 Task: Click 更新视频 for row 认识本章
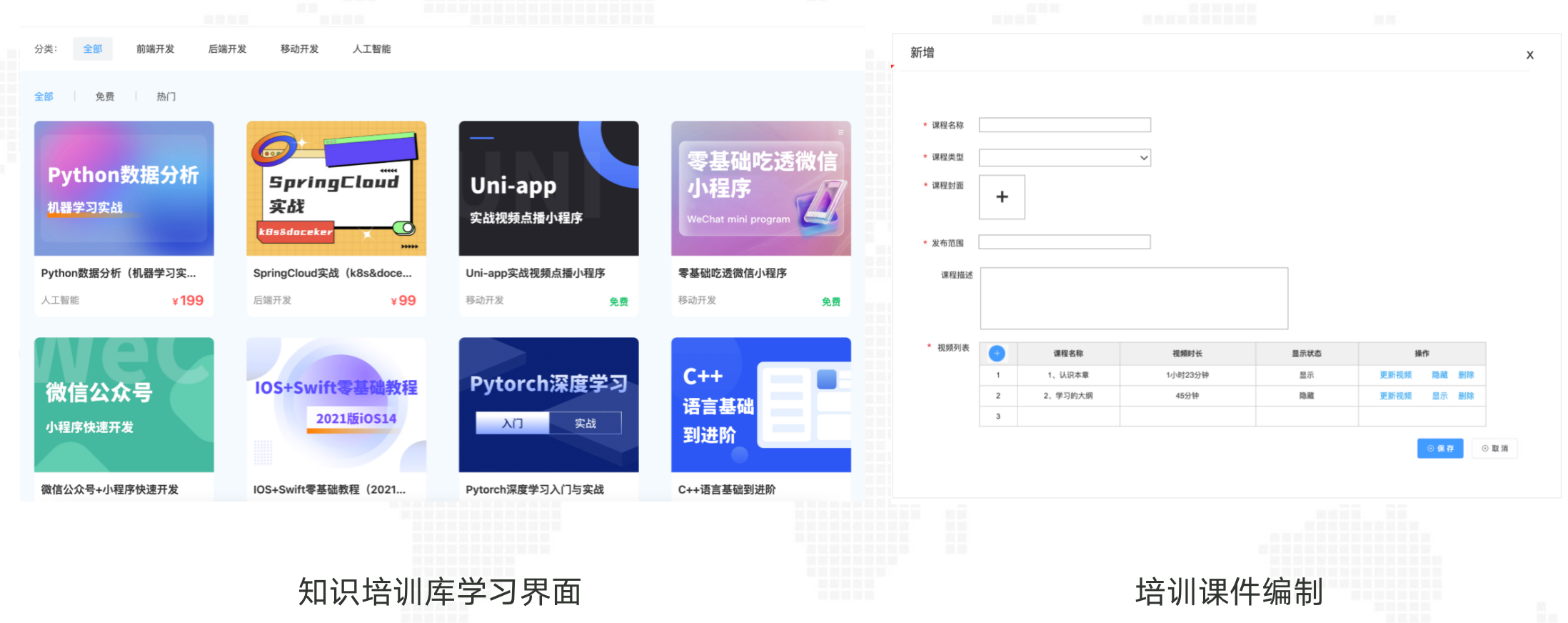pos(1395,374)
